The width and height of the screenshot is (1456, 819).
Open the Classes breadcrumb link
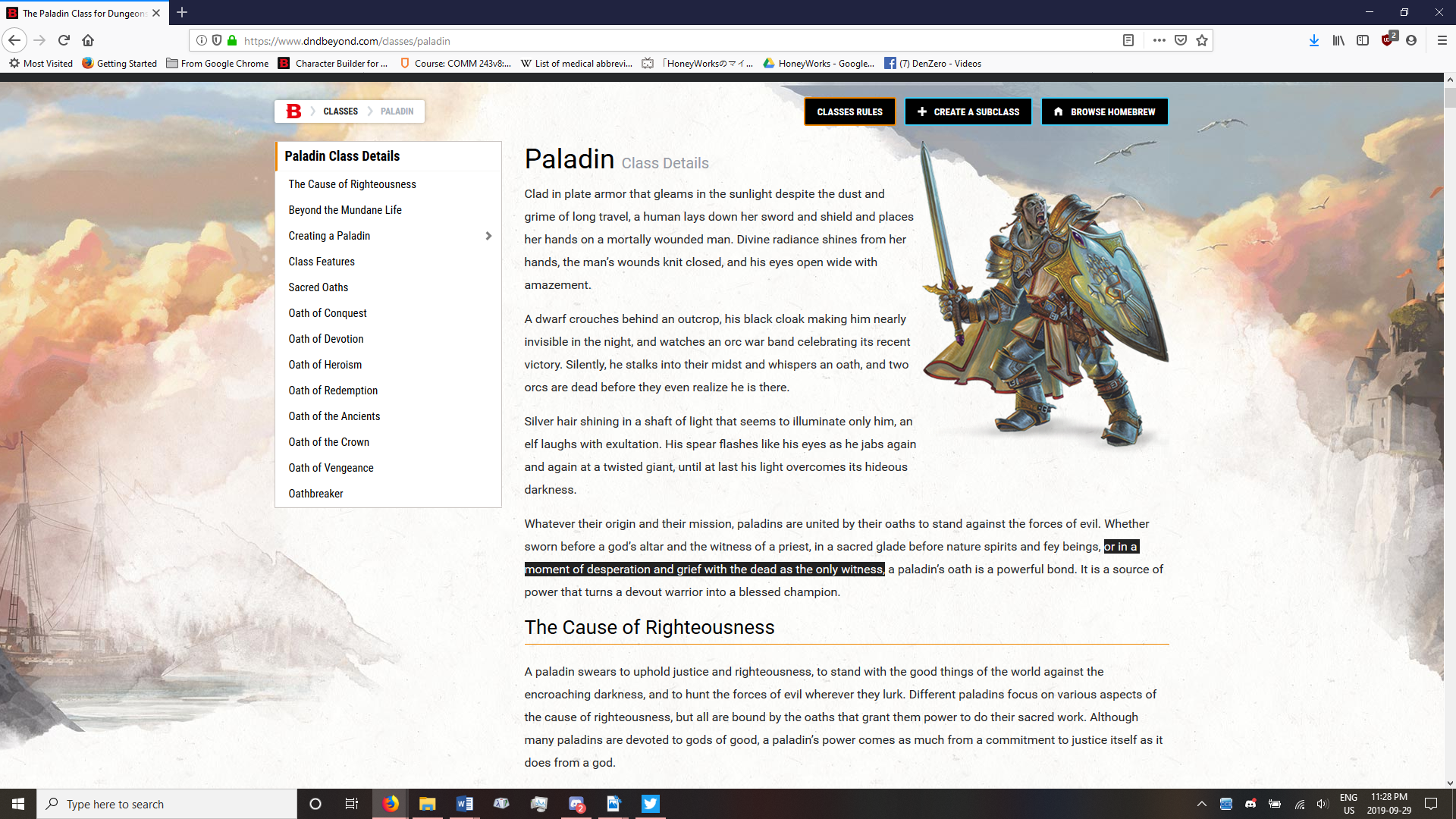(340, 111)
